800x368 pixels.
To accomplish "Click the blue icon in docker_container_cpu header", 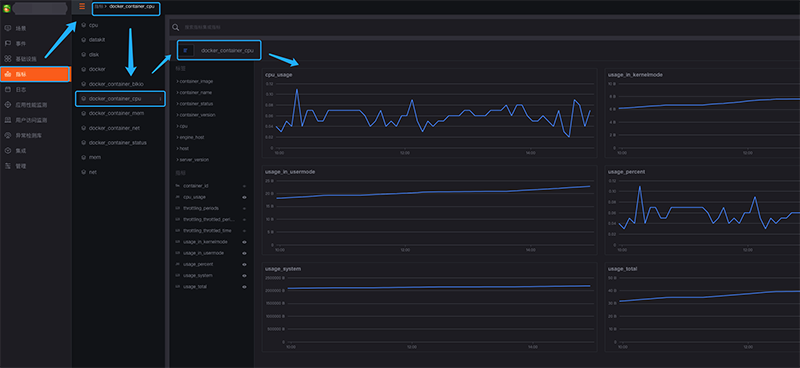I will (186, 51).
